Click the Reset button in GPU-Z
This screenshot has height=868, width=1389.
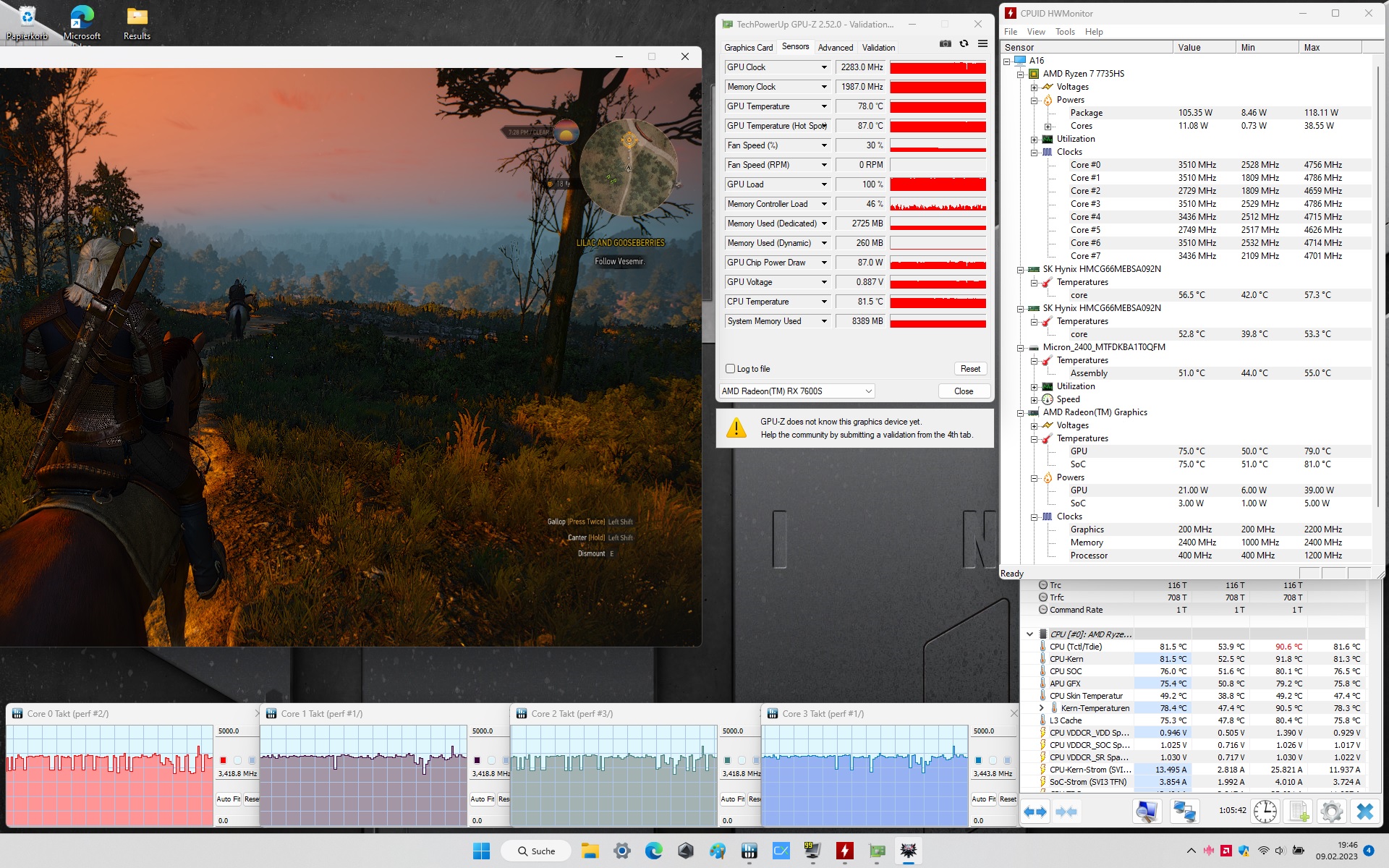pos(970,369)
